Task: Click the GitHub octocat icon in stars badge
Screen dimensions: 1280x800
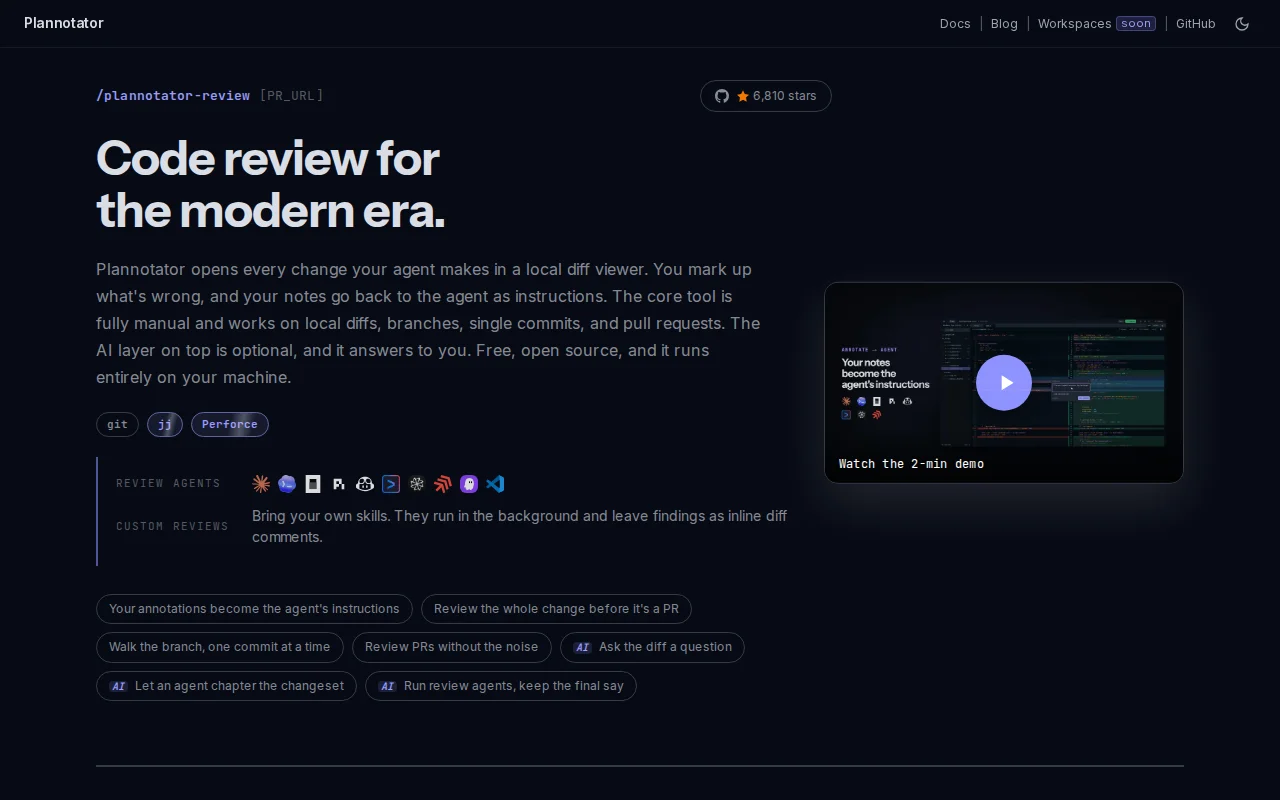Action: coord(722,96)
